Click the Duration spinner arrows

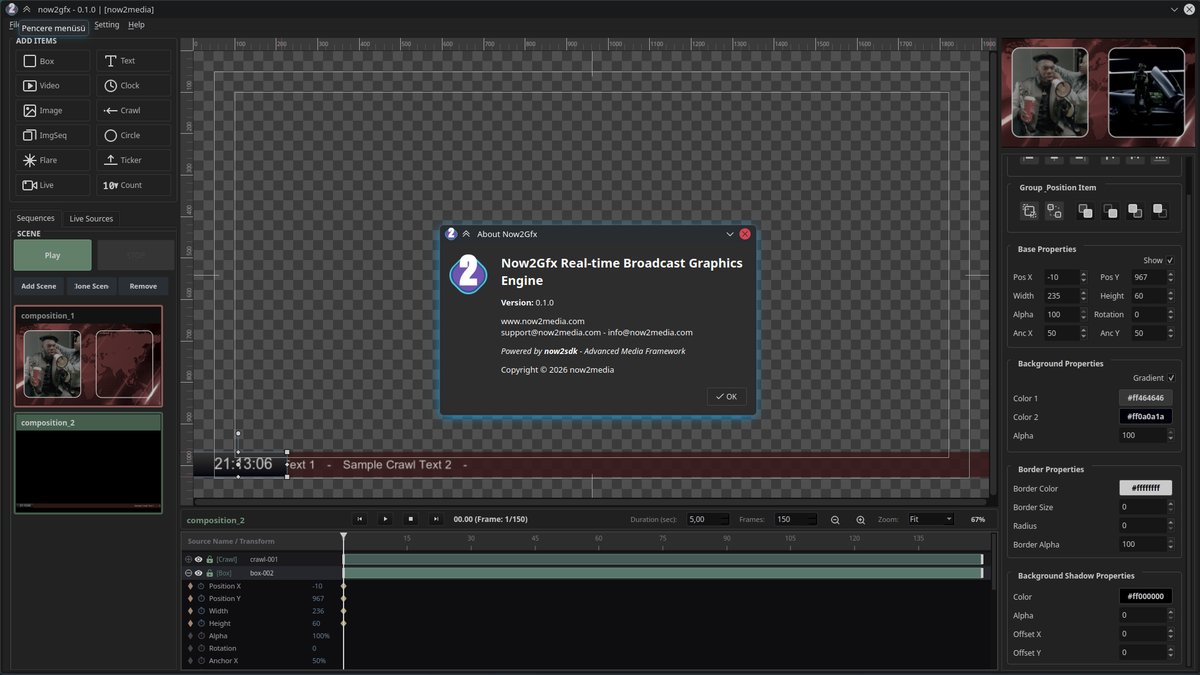point(727,519)
